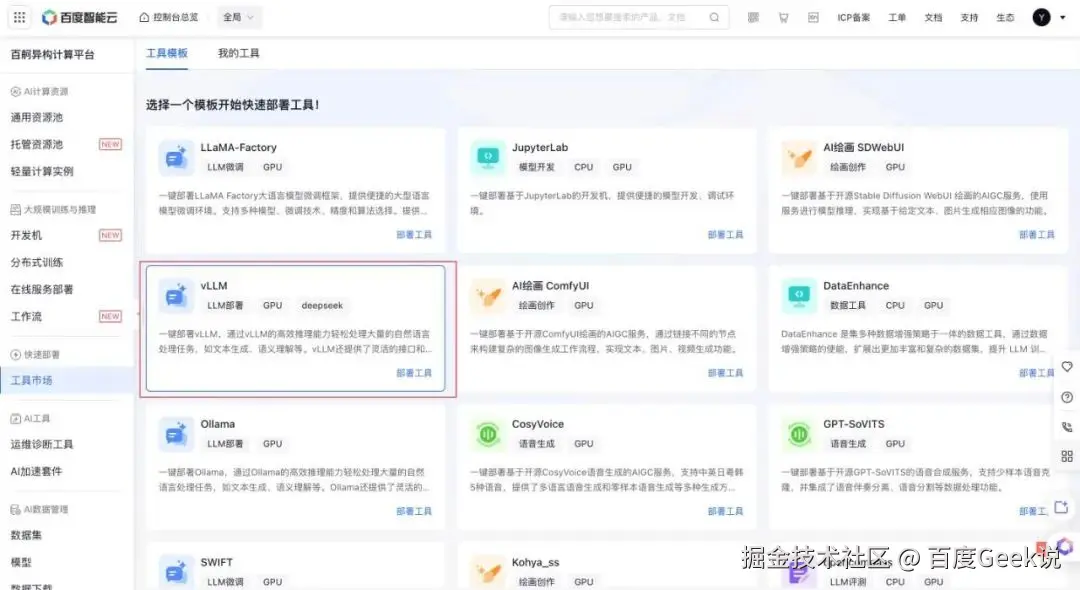Click the Baidu AI Cloud logo

pos(79,17)
